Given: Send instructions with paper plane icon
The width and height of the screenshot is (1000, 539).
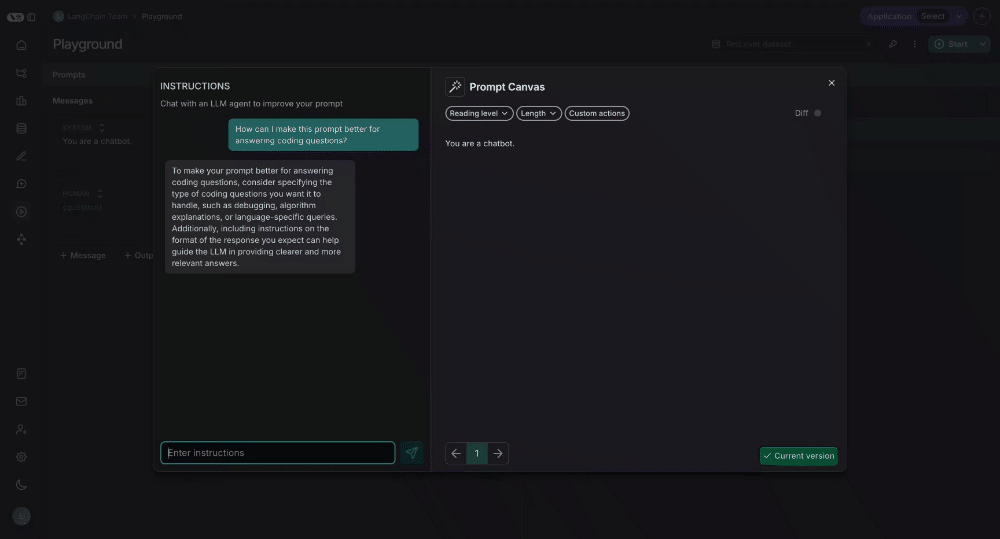Looking at the screenshot, I should pyautogui.click(x=412, y=453).
